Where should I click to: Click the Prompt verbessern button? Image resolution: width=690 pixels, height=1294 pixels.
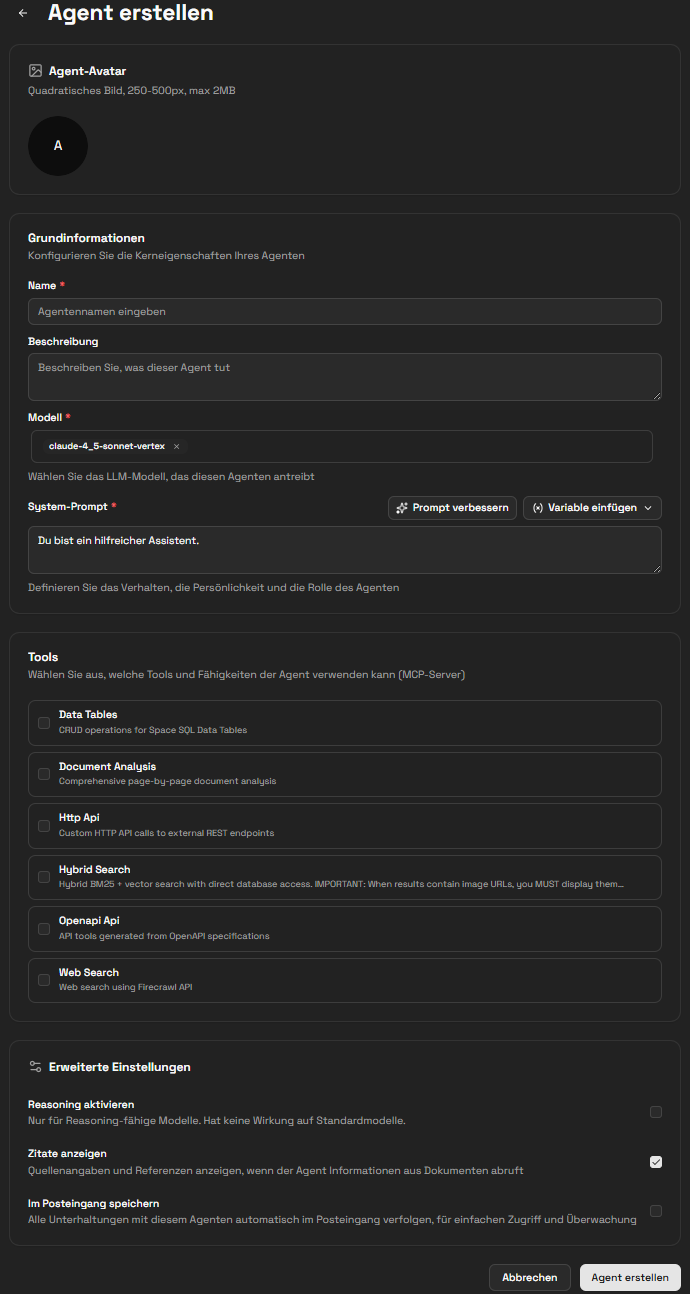pyautogui.click(x=452, y=507)
